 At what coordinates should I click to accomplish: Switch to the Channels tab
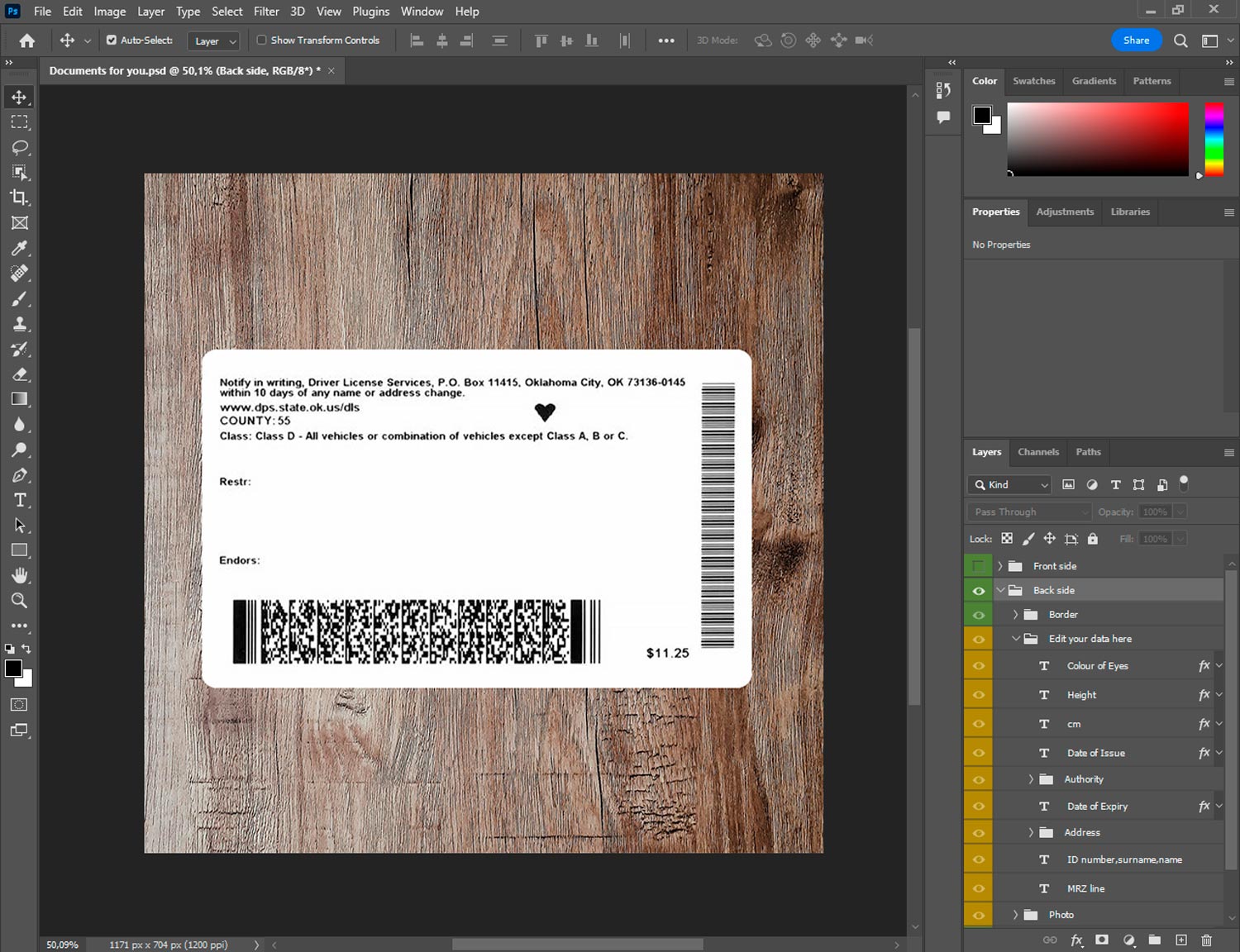pos(1037,452)
